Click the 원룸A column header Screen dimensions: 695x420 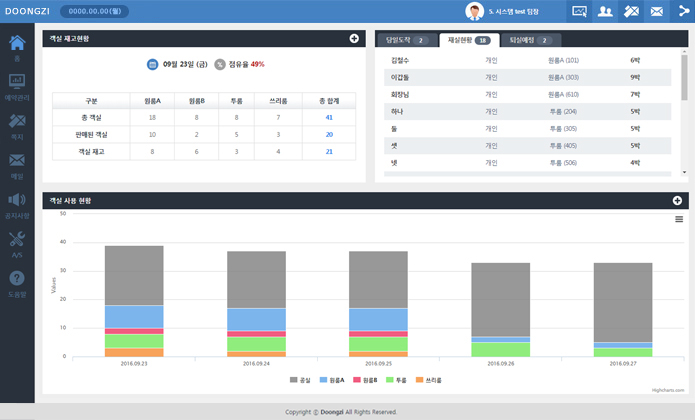point(152,101)
